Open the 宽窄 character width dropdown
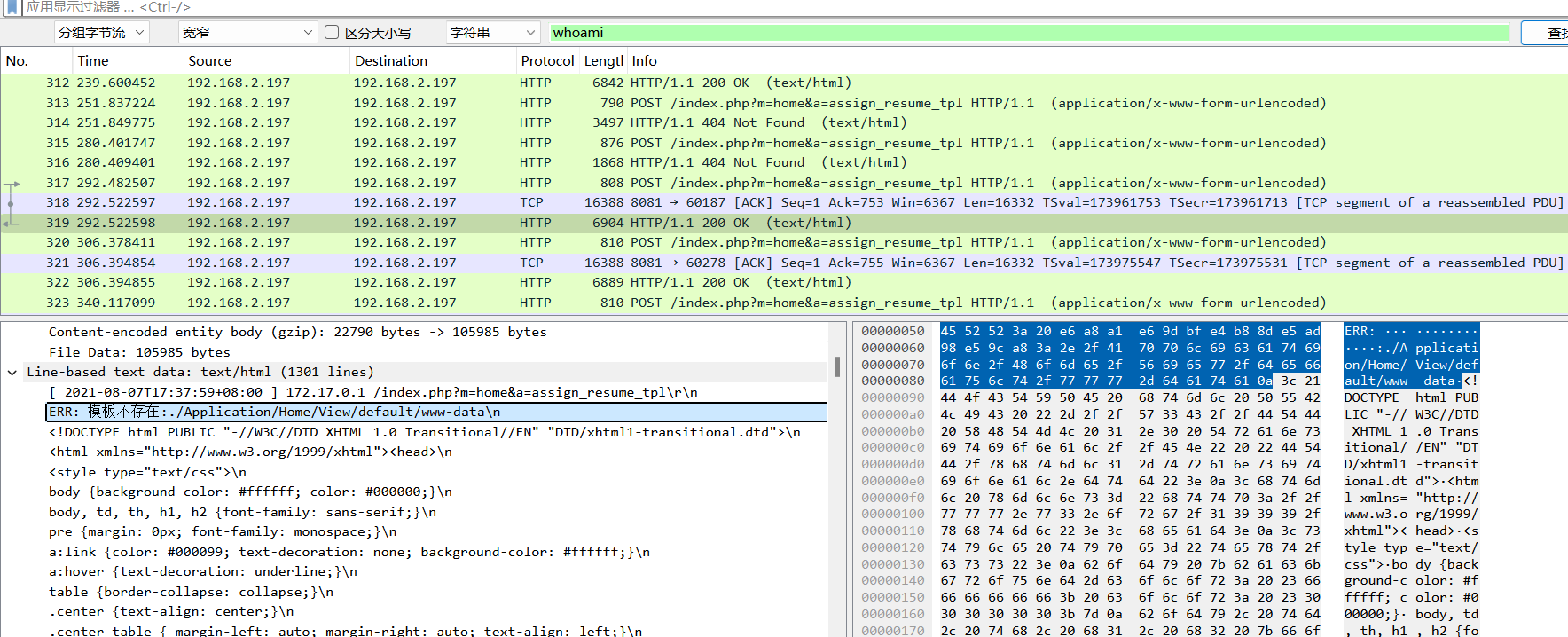The image size is (1568, 637). click(x=247, y=33)
